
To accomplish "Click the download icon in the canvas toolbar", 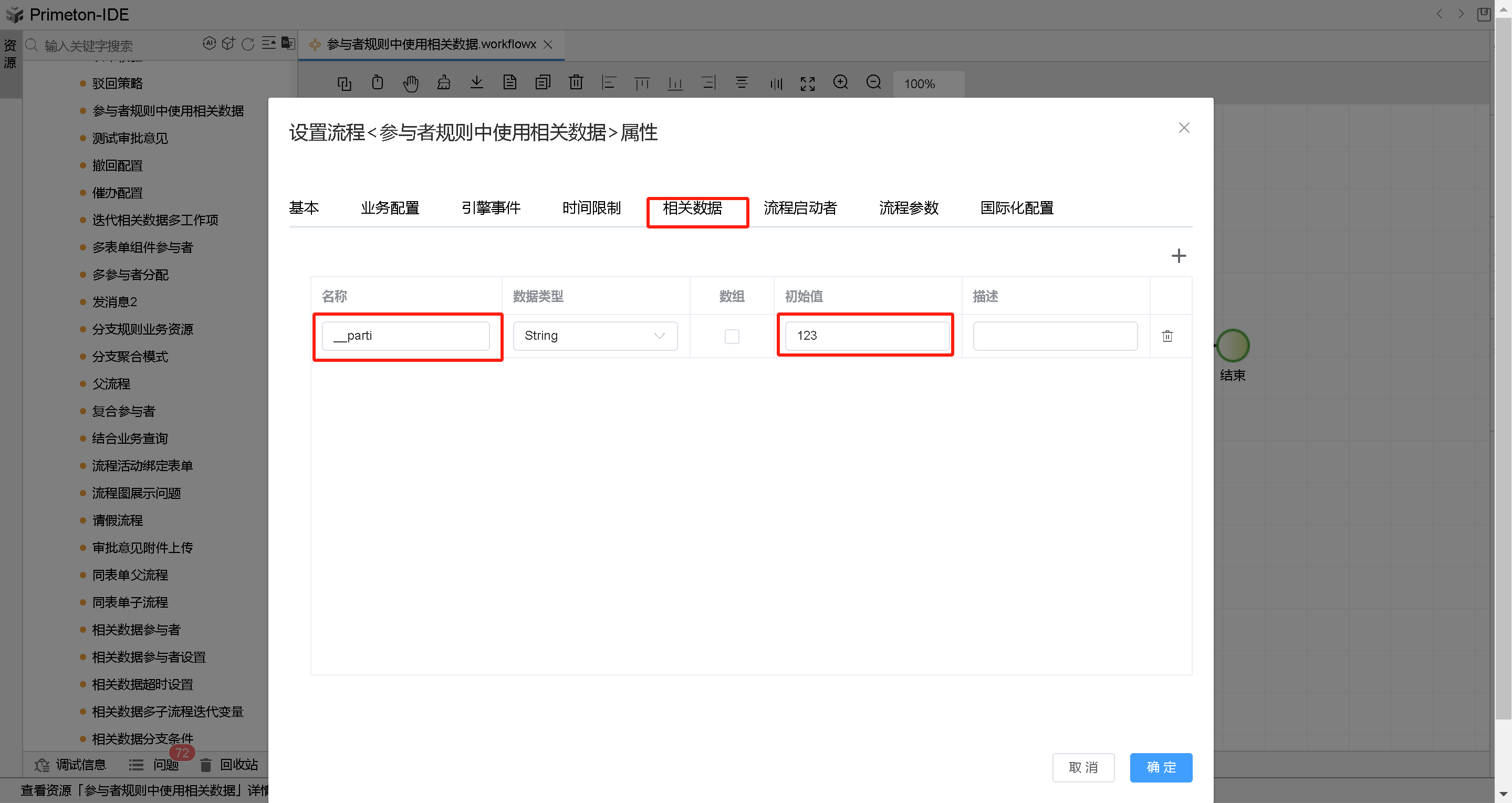I will tap(477, 83).
